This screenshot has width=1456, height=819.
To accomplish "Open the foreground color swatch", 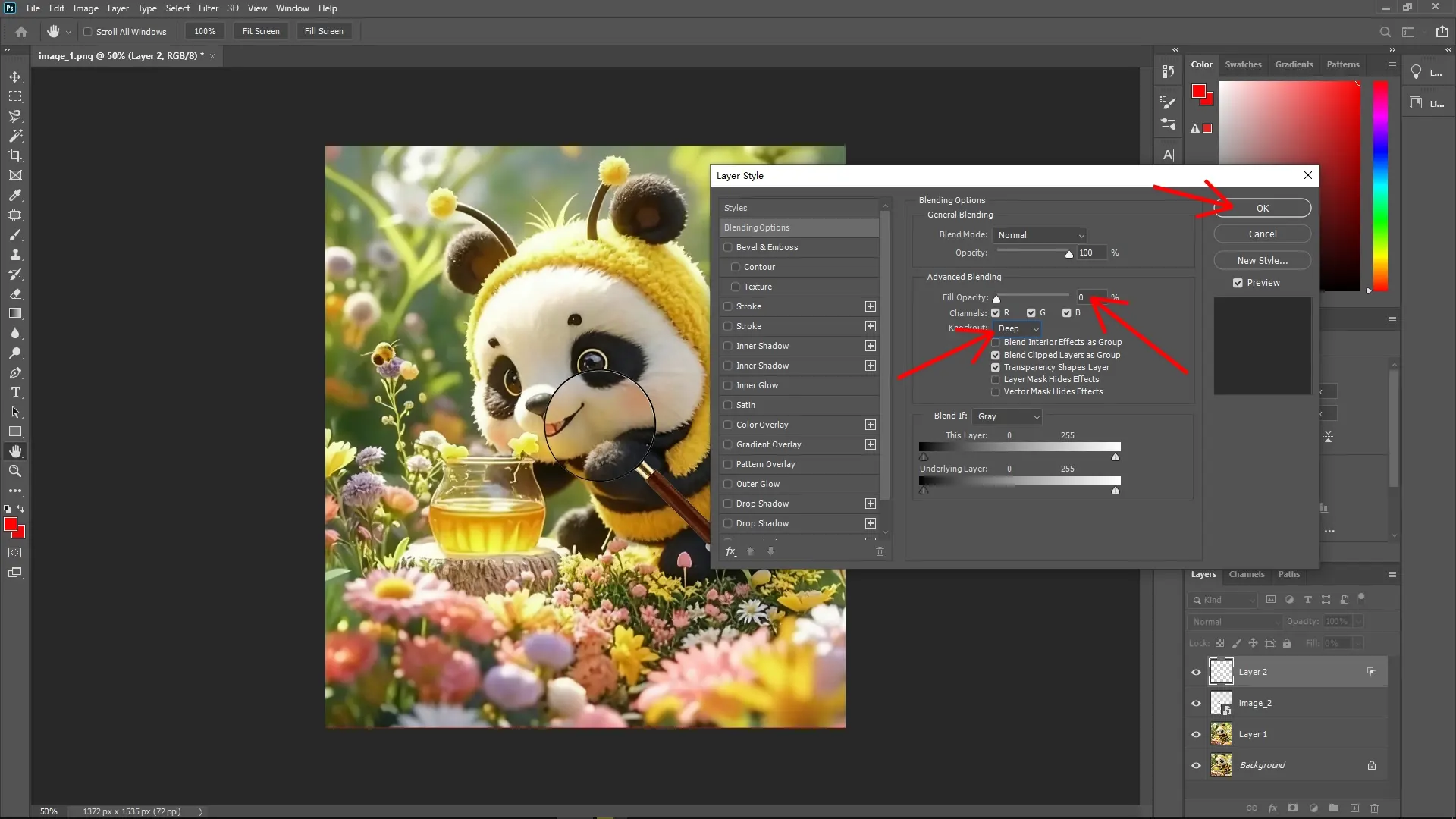I will (11, 524).
